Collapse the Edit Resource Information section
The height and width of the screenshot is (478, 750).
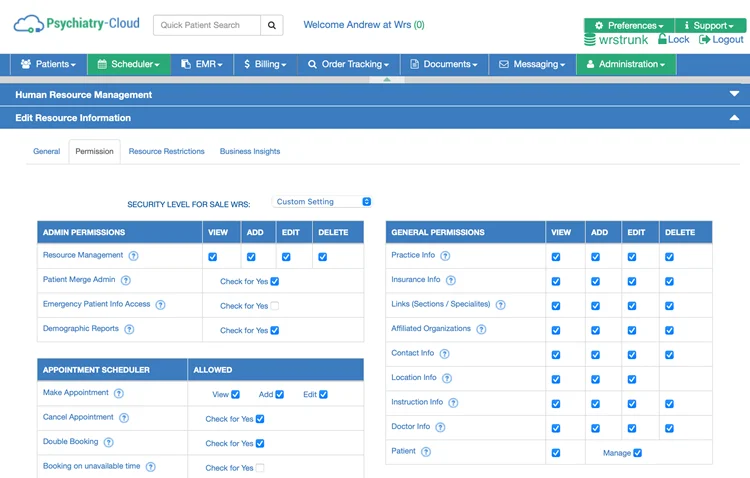click(x=734, y=118)
